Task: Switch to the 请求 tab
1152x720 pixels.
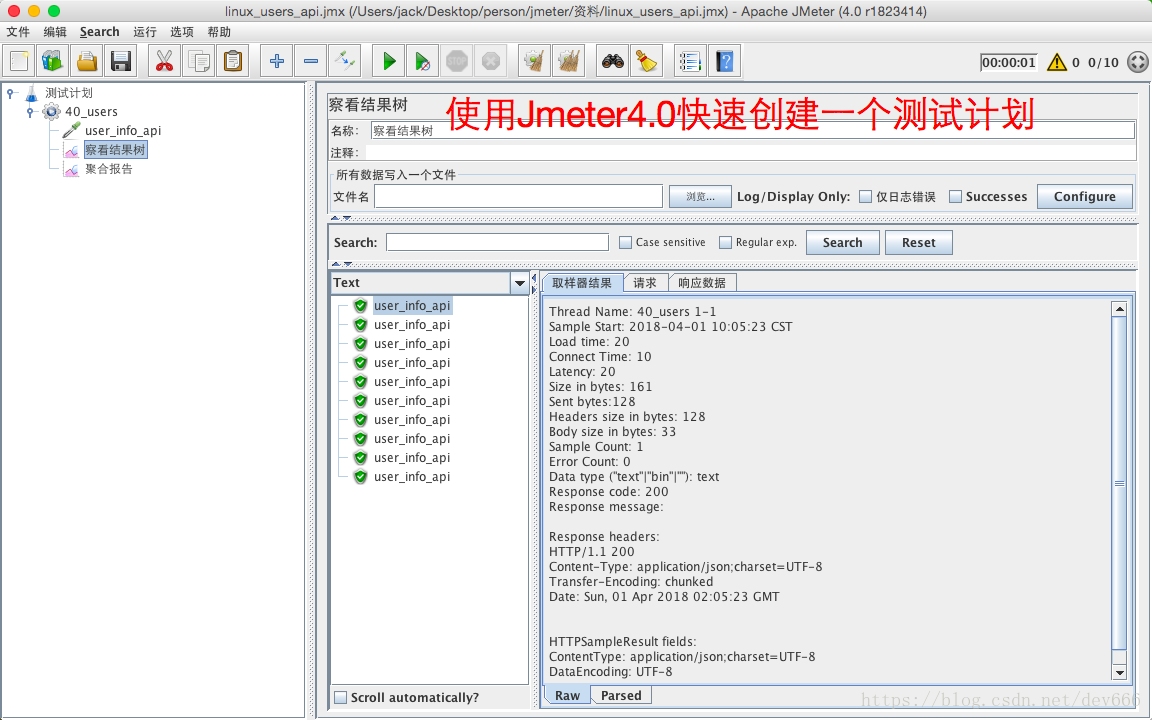Action: click(x=645, y=283)
